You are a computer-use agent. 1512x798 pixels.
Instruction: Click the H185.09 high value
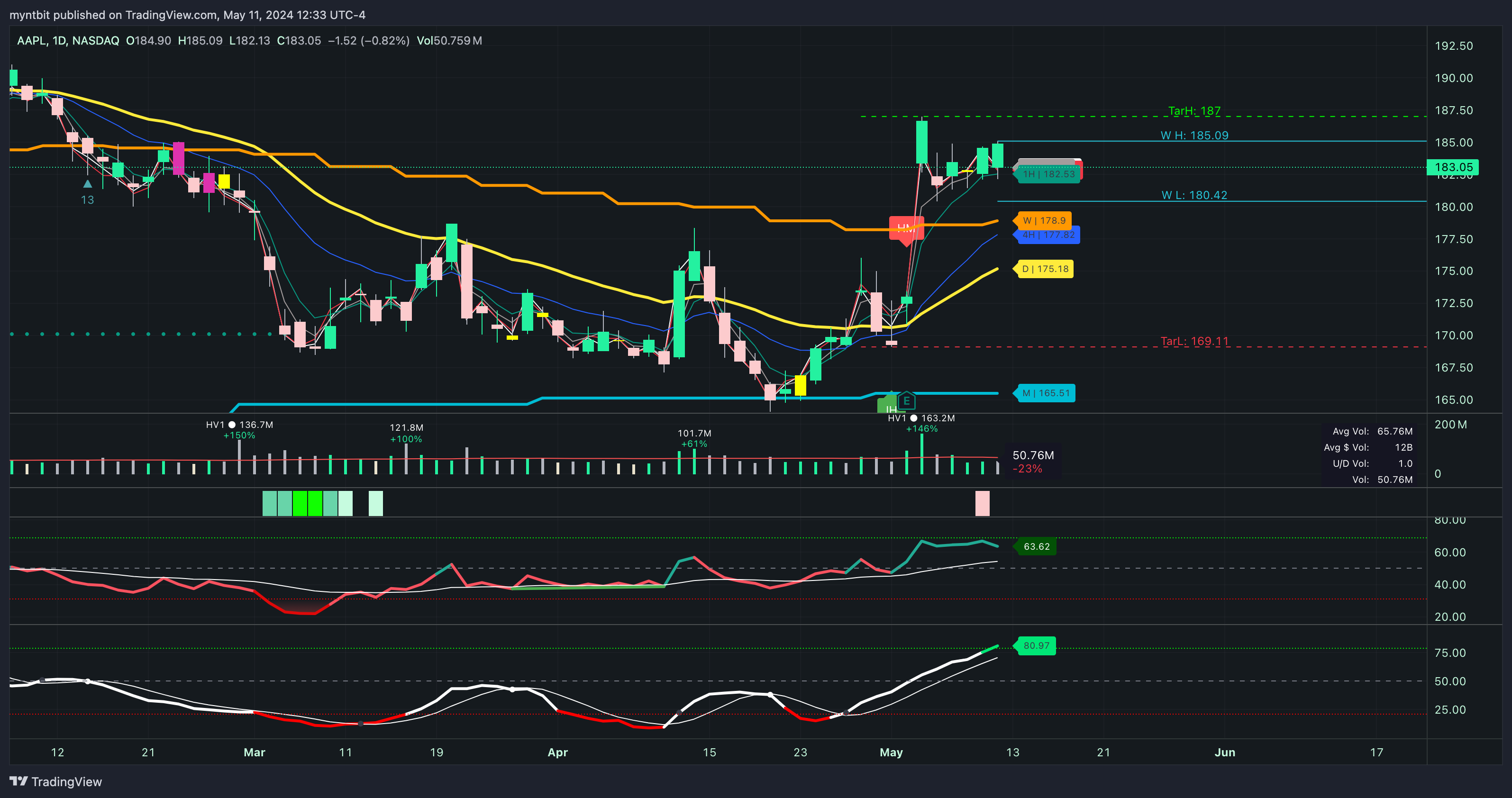tap(200, 40)
